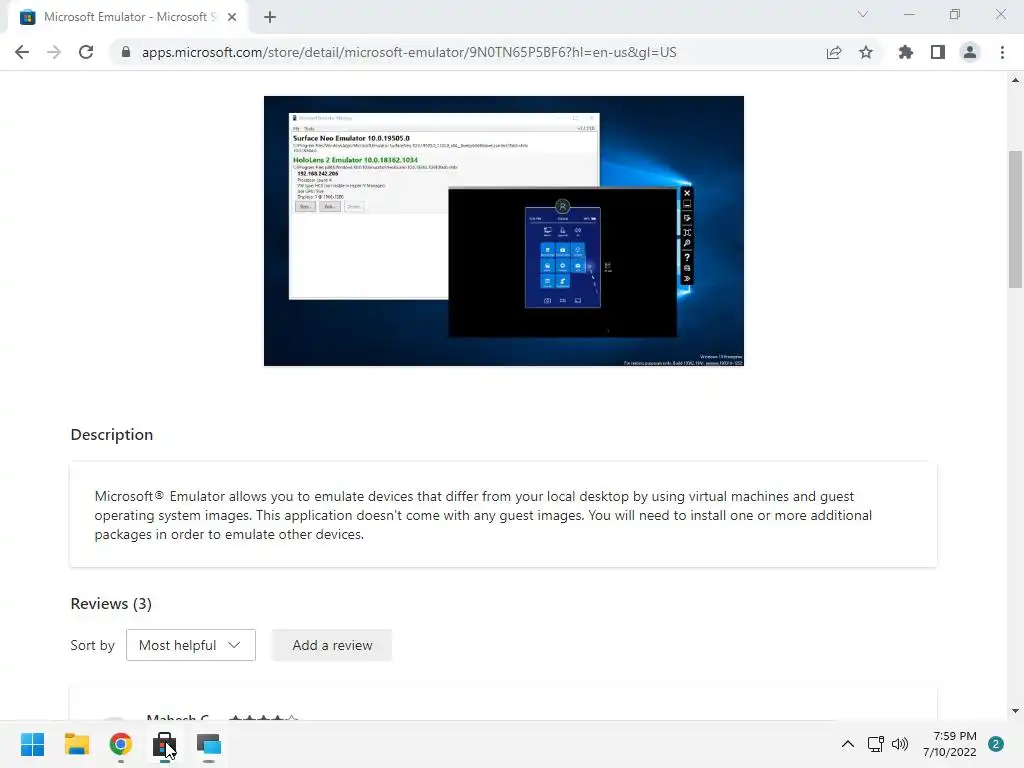Open a new tab with plus button

click(x=270, y=17)
